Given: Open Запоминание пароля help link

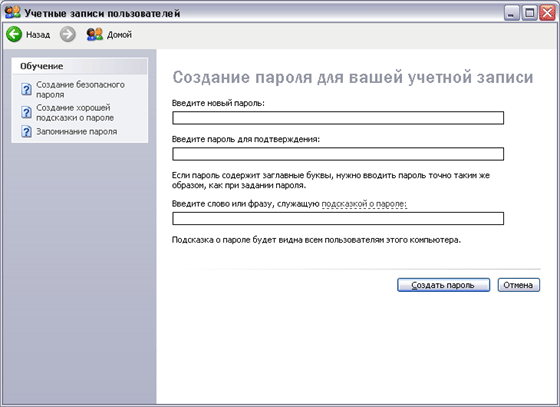Looking at the screenshot, I should click(x=76, y=131).
